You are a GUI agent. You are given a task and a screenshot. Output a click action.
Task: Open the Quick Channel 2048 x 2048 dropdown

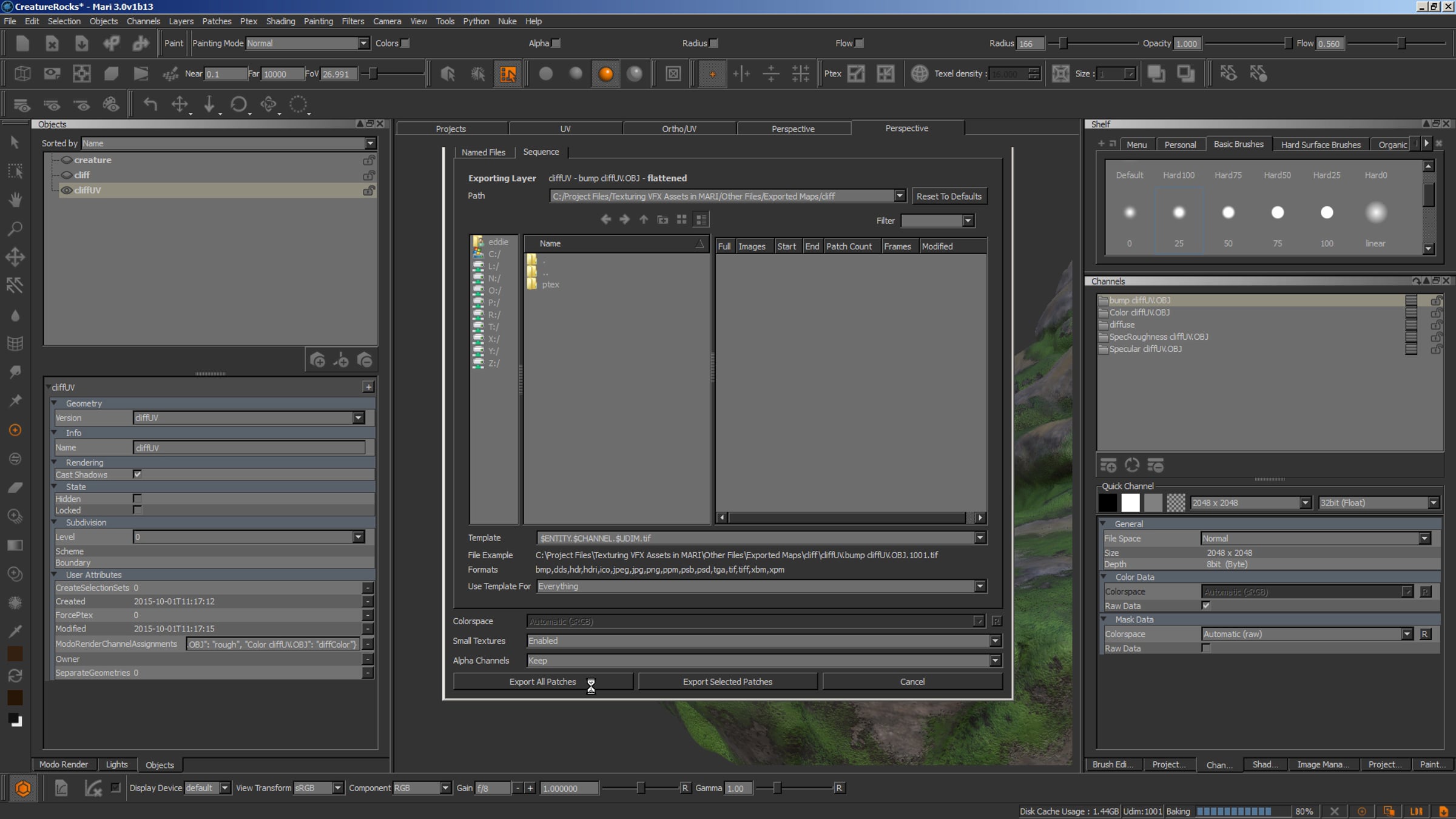pyautogui.click(x=1250, y=503)
